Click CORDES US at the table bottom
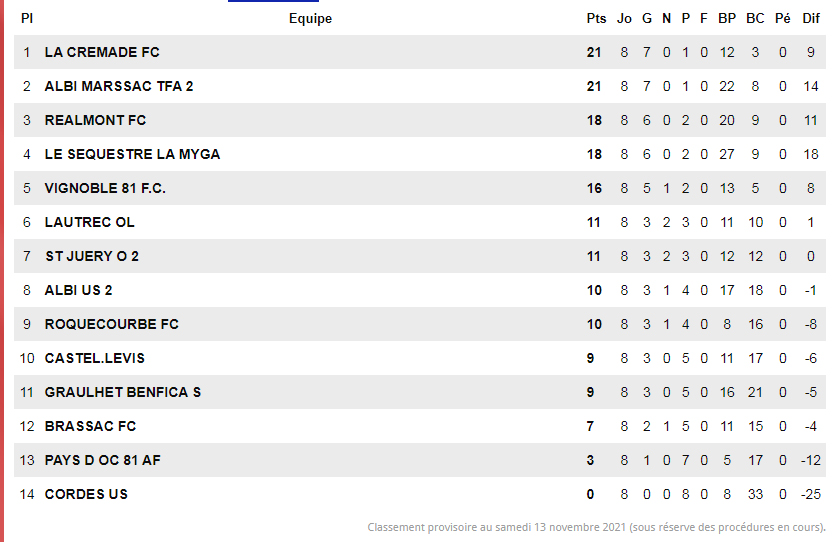 (x=86, y=494)
